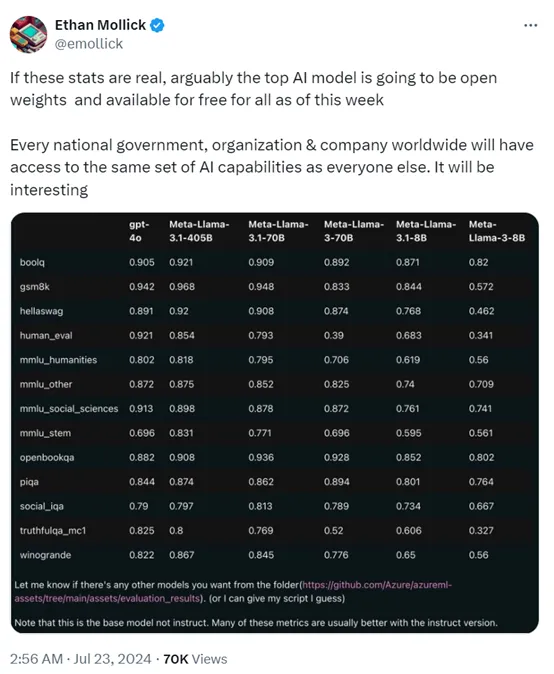Click the 2:56 AM · Jul 23, 2024 timestamp

(x=81, y=659)
